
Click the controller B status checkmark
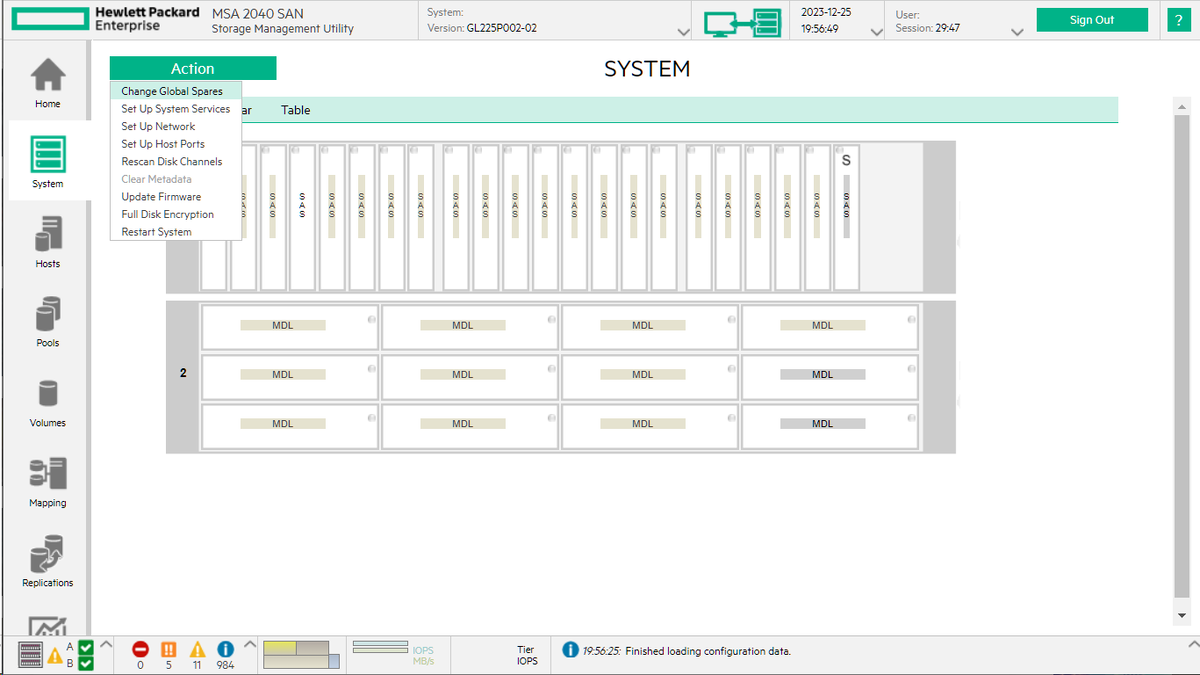point(86,662)
